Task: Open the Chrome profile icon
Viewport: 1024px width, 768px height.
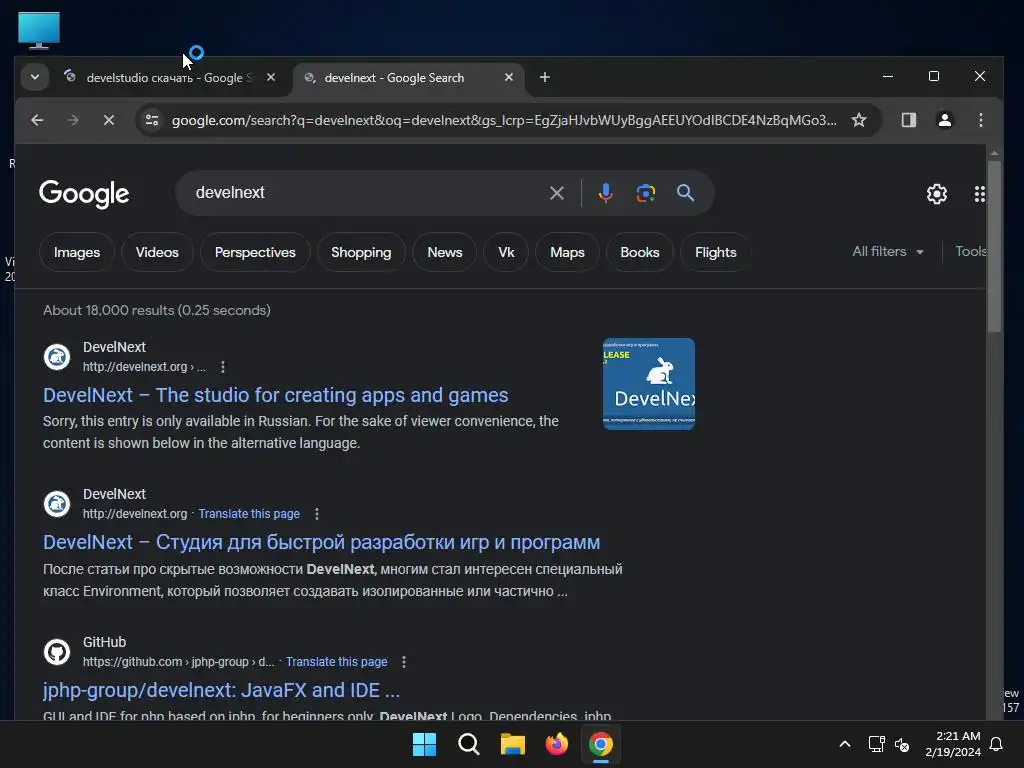Action: tap(944, 120)
